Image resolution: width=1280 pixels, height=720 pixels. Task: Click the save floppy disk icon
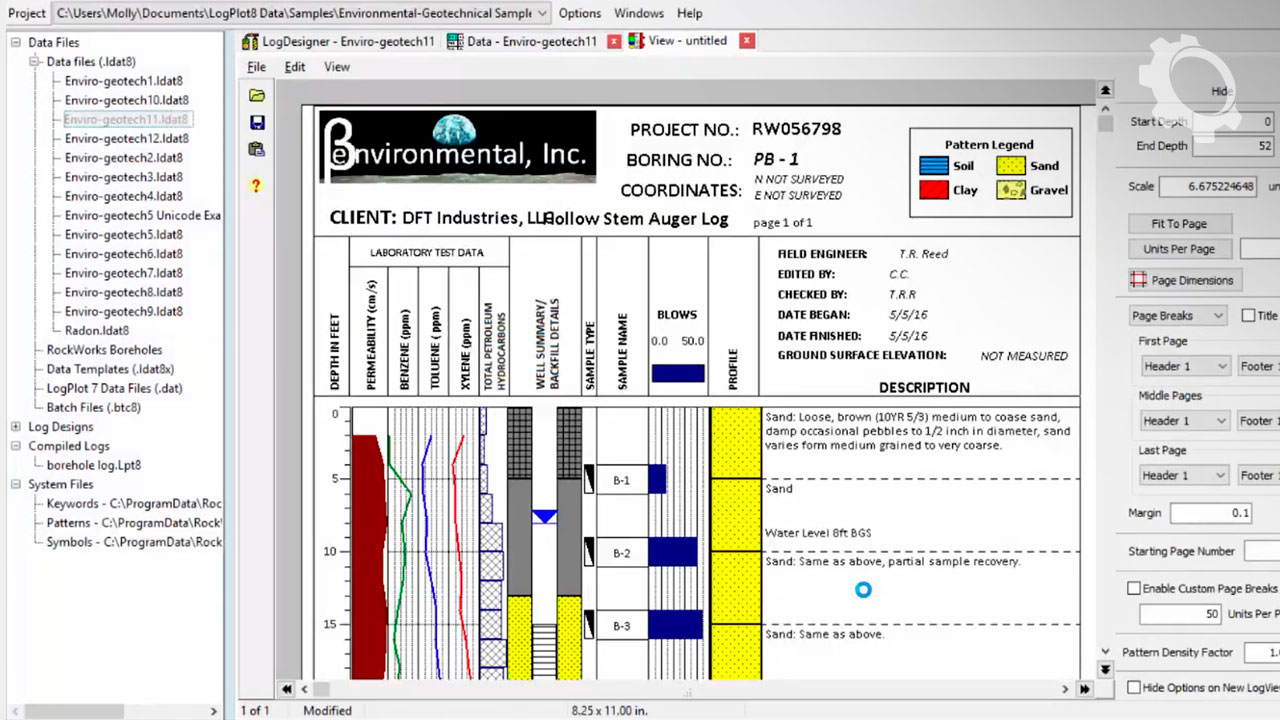tap(257, 123)
